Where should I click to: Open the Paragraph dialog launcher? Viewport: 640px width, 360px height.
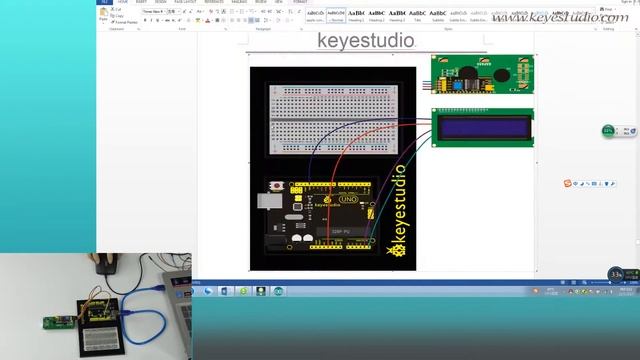(x=301, y=29)
